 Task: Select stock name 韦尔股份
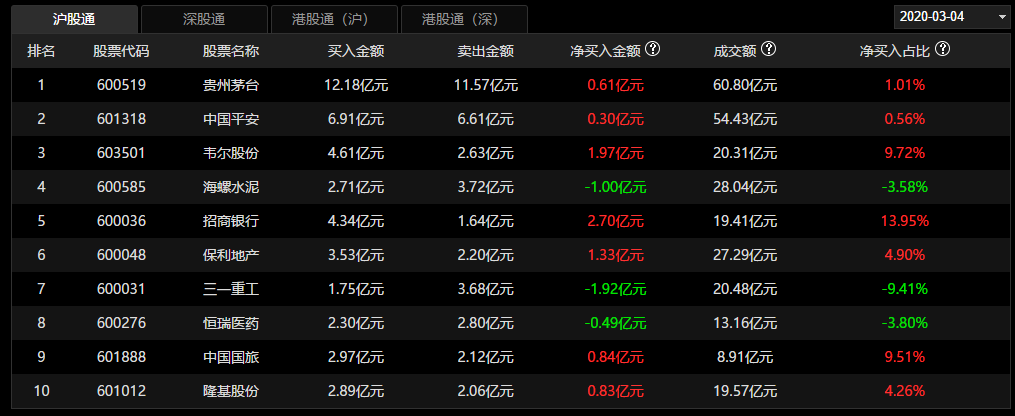click(231, 153)
